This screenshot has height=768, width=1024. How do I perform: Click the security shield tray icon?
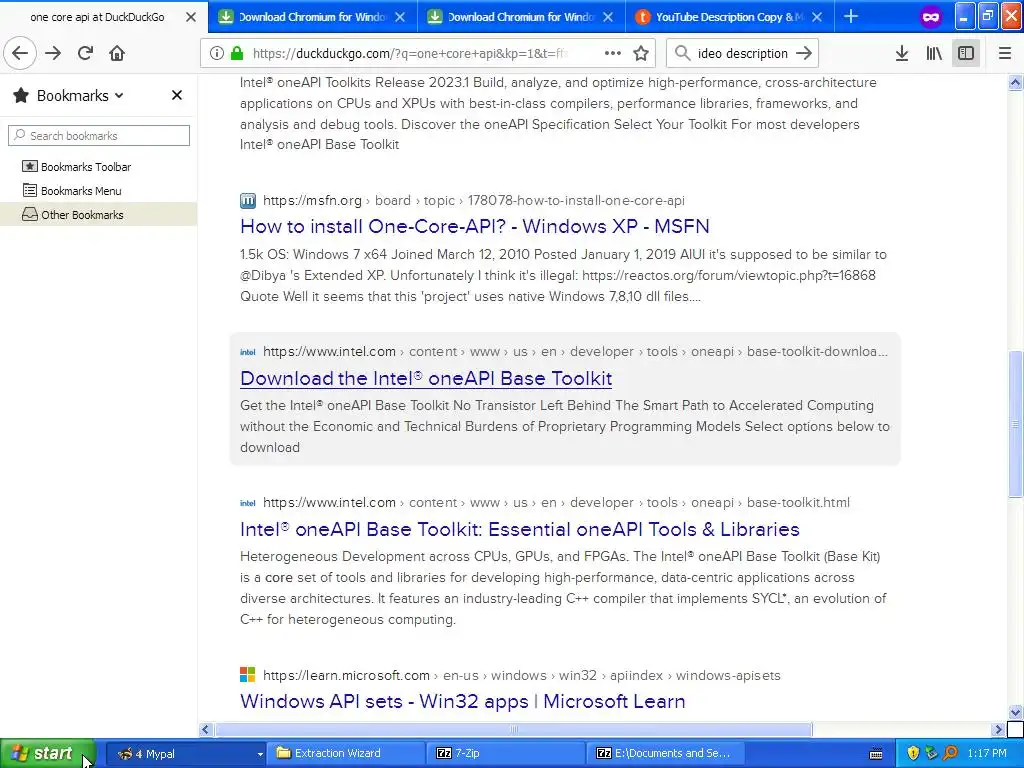click(913, 754)
